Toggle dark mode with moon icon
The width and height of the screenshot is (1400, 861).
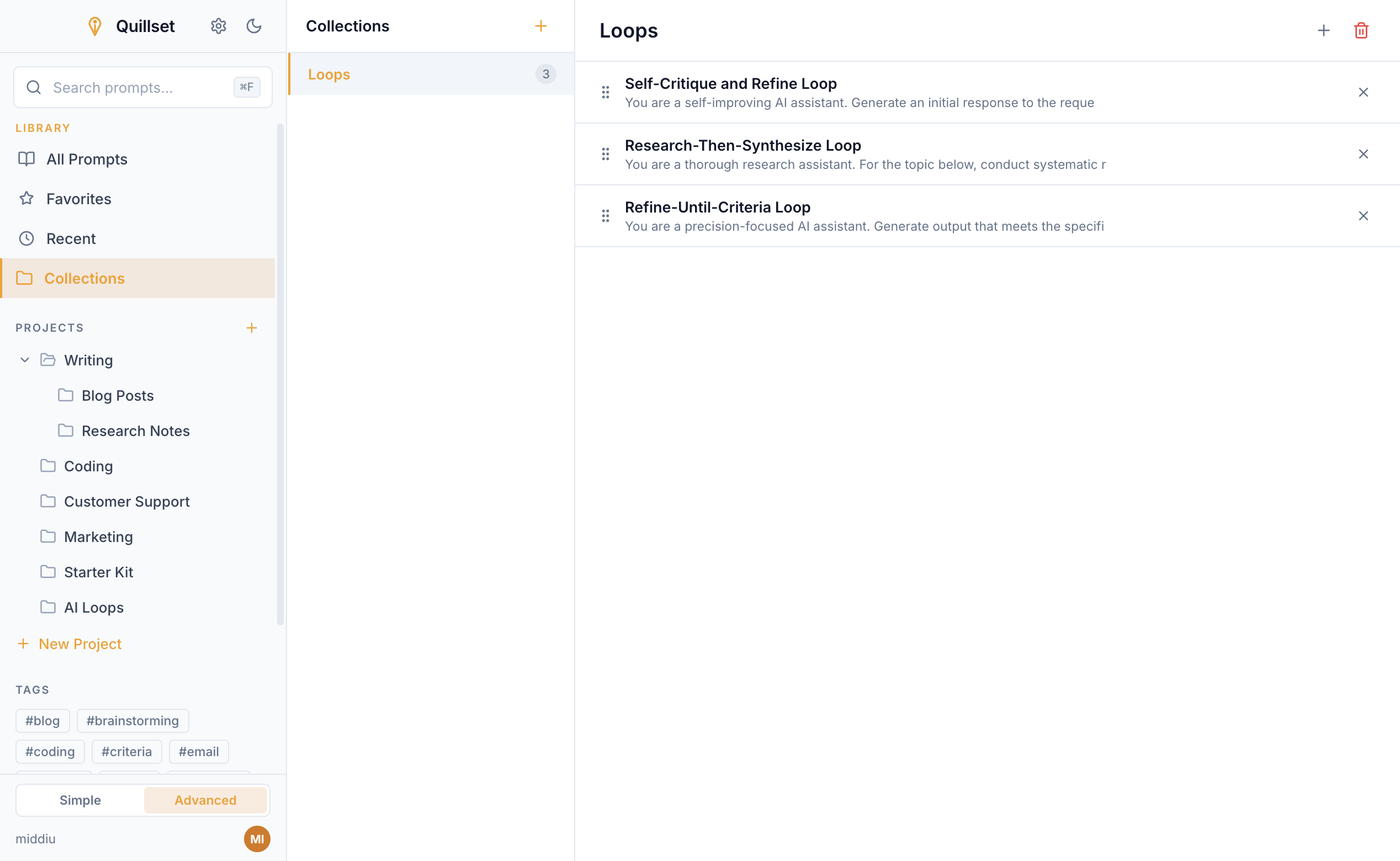(253, 26)
